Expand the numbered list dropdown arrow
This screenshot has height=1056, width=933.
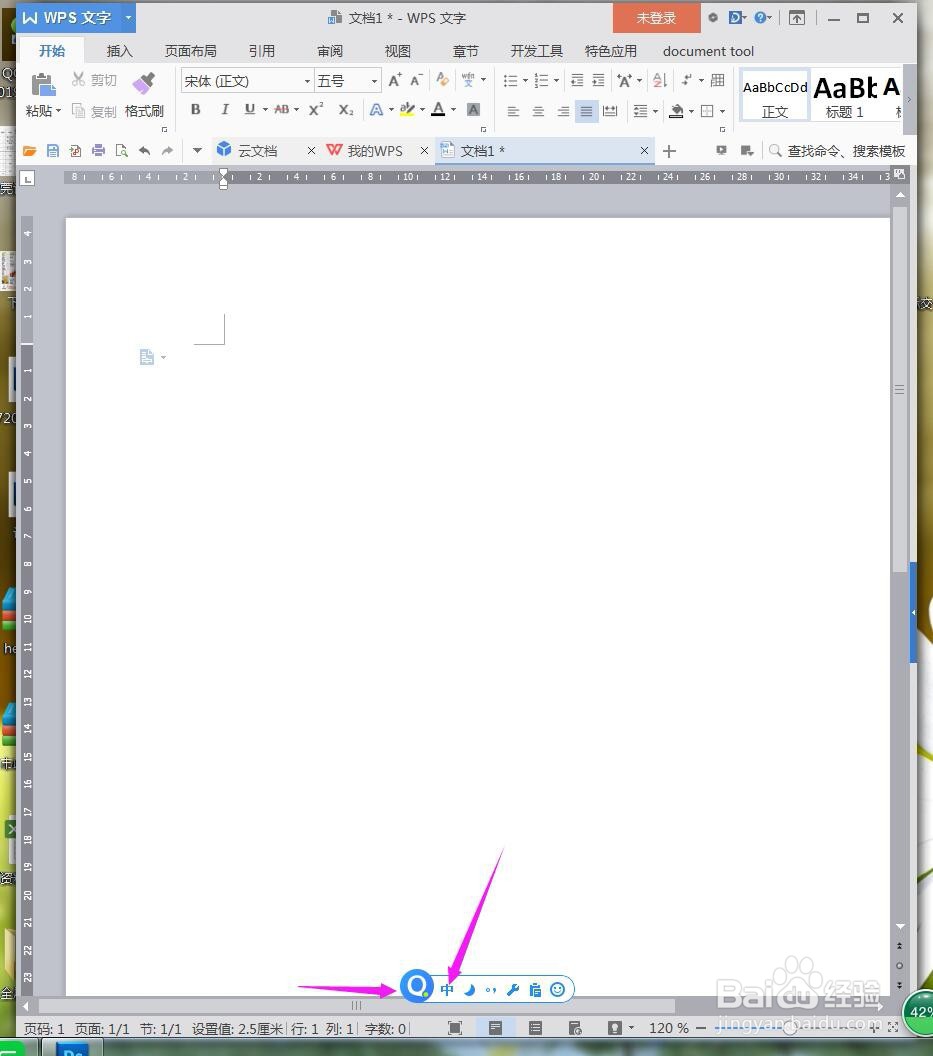[x=556, y=81]
